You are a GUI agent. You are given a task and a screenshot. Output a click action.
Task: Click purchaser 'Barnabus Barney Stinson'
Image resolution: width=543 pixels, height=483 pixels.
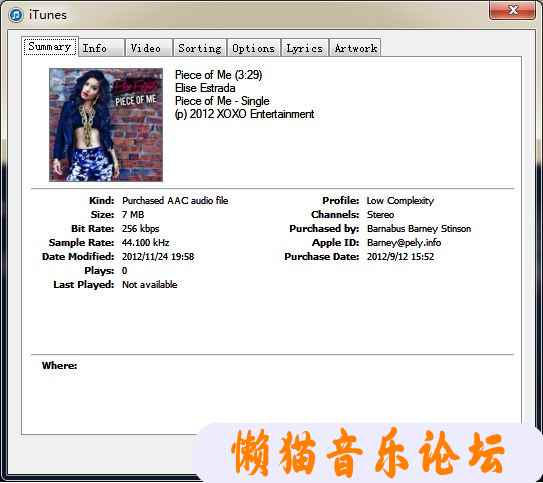point(419,229)
